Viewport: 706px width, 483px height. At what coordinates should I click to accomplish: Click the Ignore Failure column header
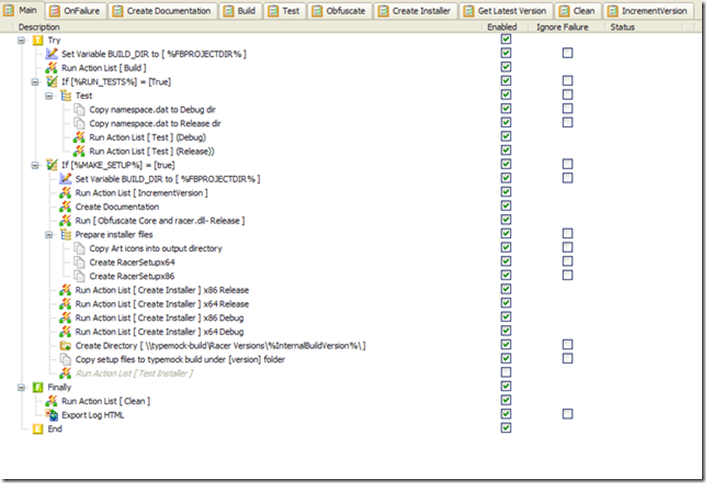pos(562,27)
